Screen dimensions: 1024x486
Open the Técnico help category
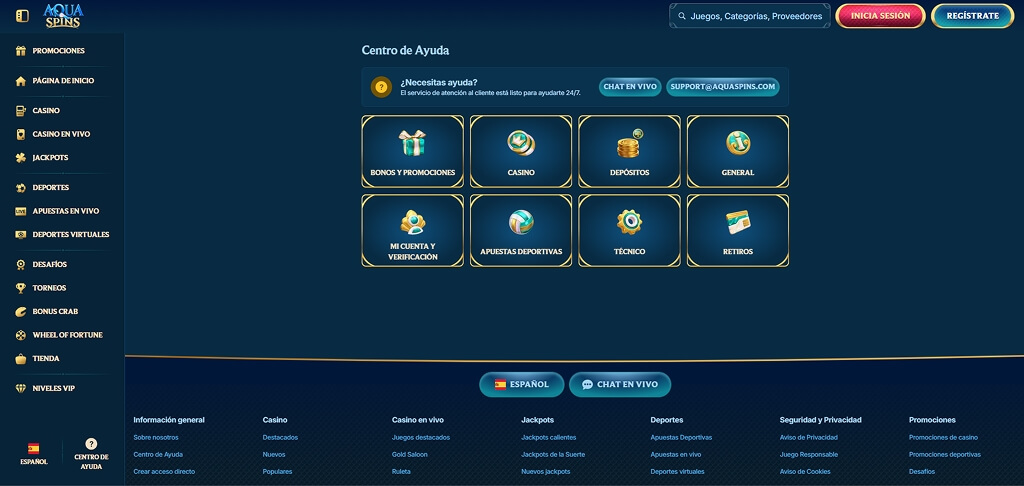click(x=630, y=231)
